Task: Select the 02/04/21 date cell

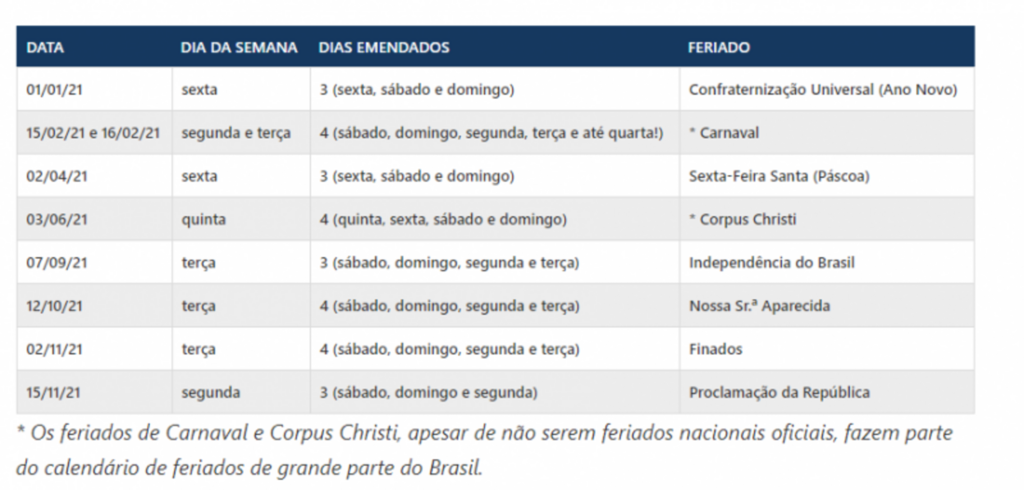Action: coord(95,176)
